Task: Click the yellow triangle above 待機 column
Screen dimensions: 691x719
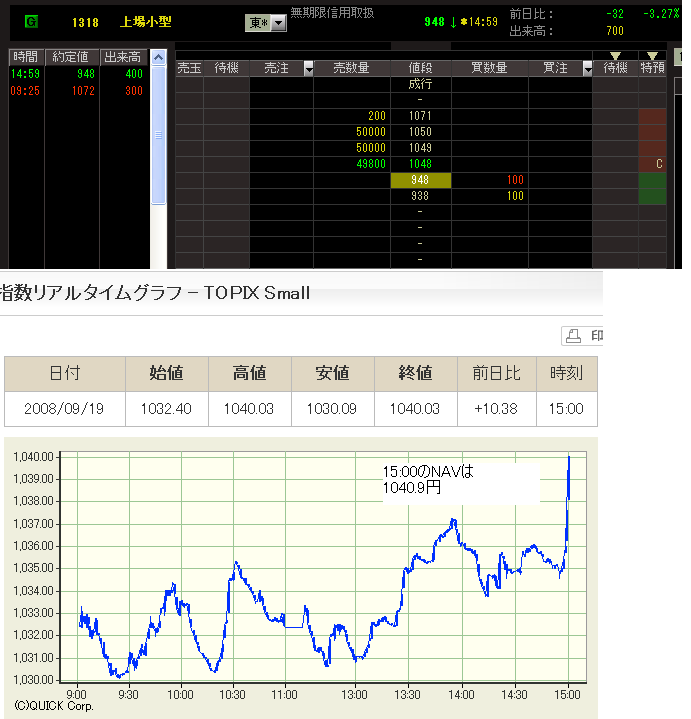Action: (x=615, y=56)
